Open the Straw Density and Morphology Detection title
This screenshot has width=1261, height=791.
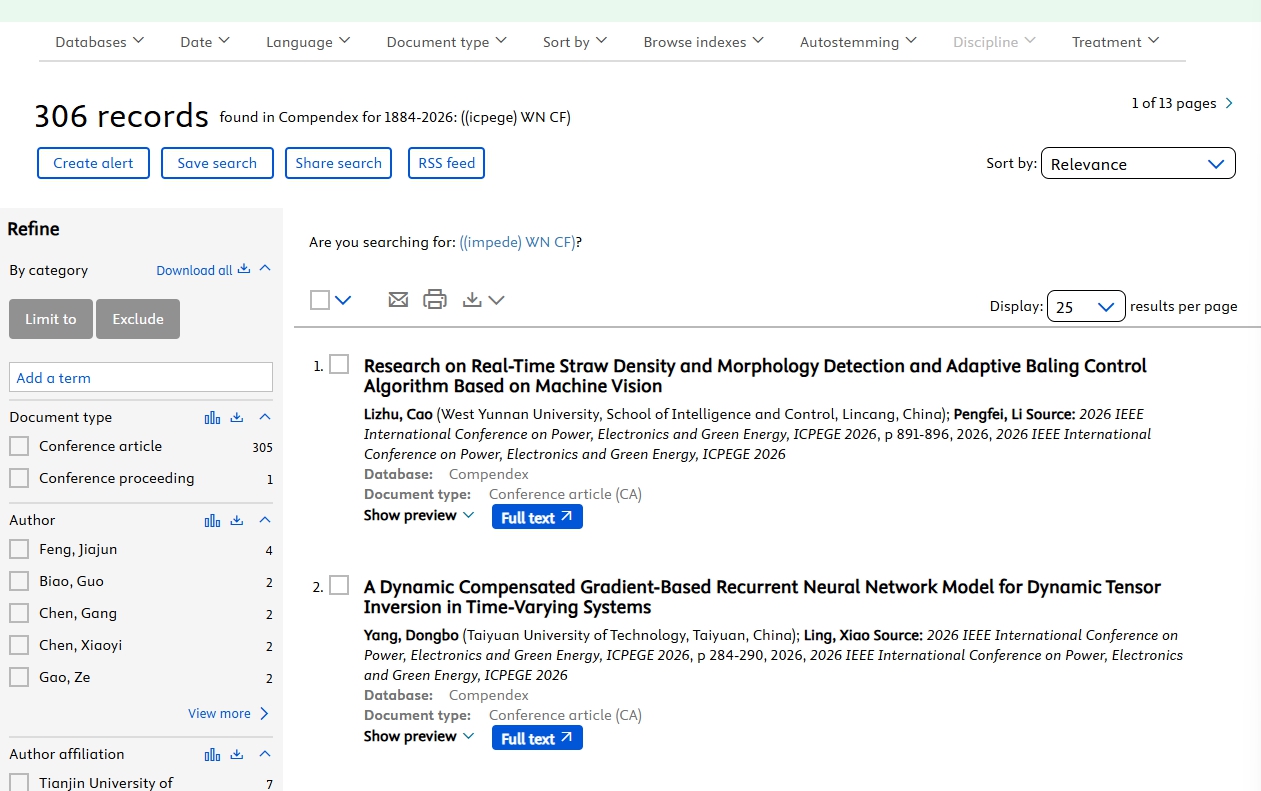pyautogui.click(x=755, y=376)
